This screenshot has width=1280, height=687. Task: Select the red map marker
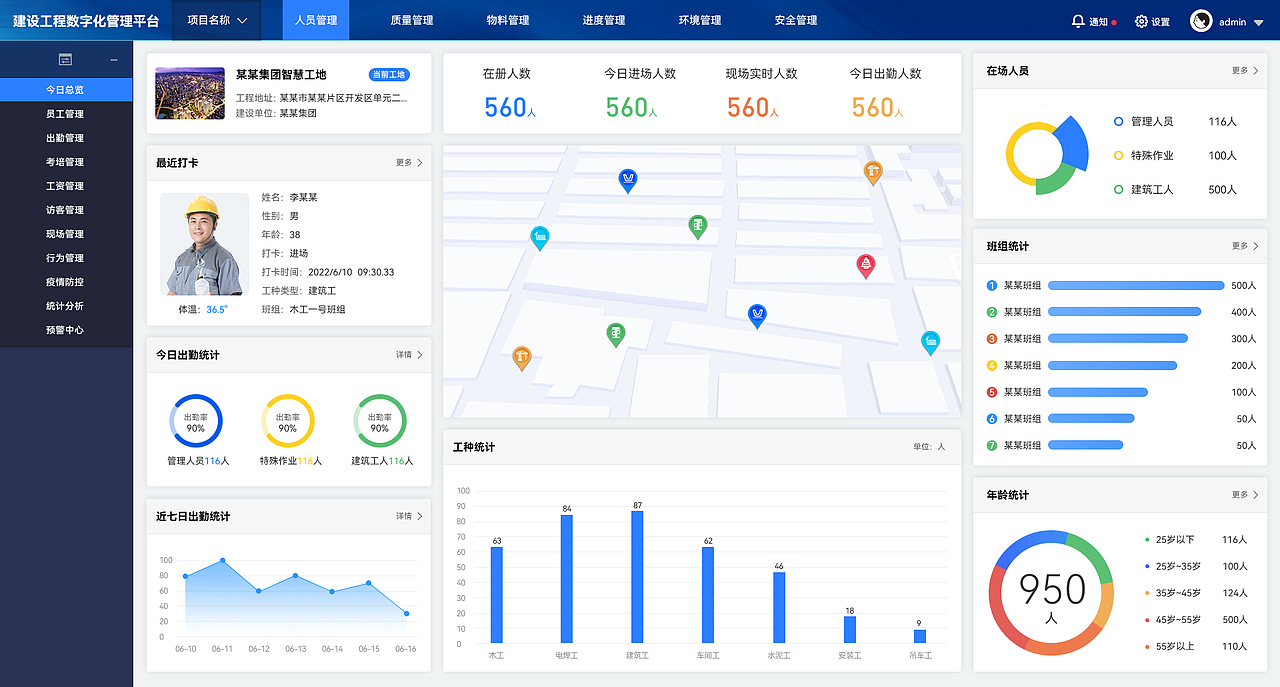866,265
